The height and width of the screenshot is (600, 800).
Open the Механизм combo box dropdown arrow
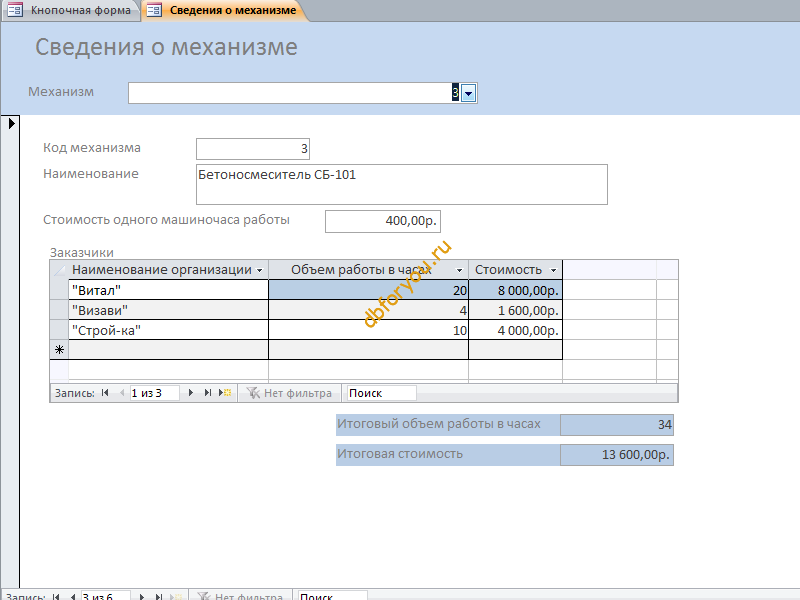(x=468, y=93)
